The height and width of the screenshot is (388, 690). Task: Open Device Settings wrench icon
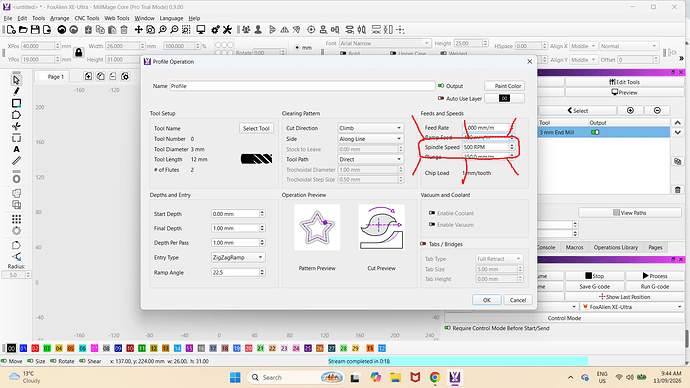pos(227,29)
